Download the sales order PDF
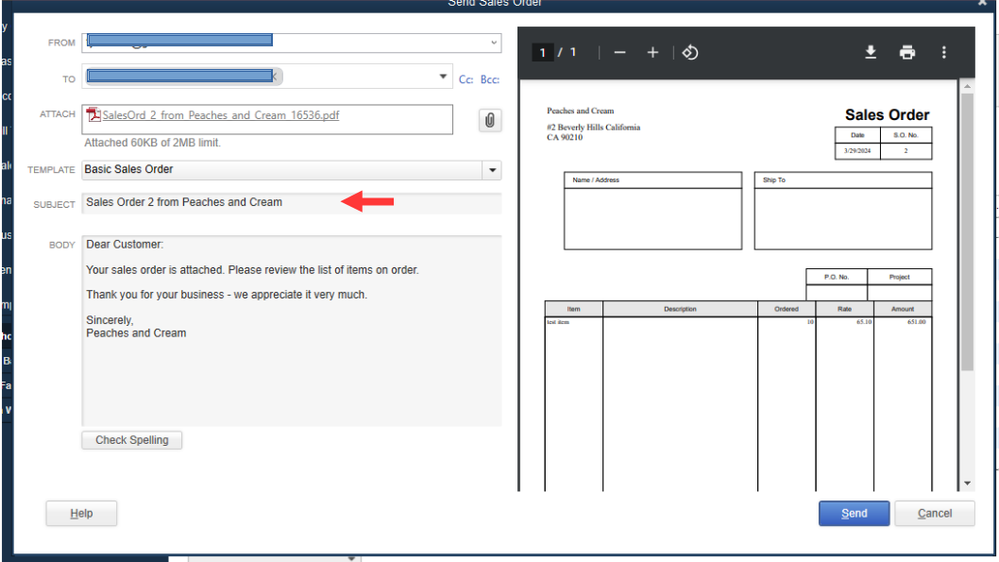 [x=870, y=52]
